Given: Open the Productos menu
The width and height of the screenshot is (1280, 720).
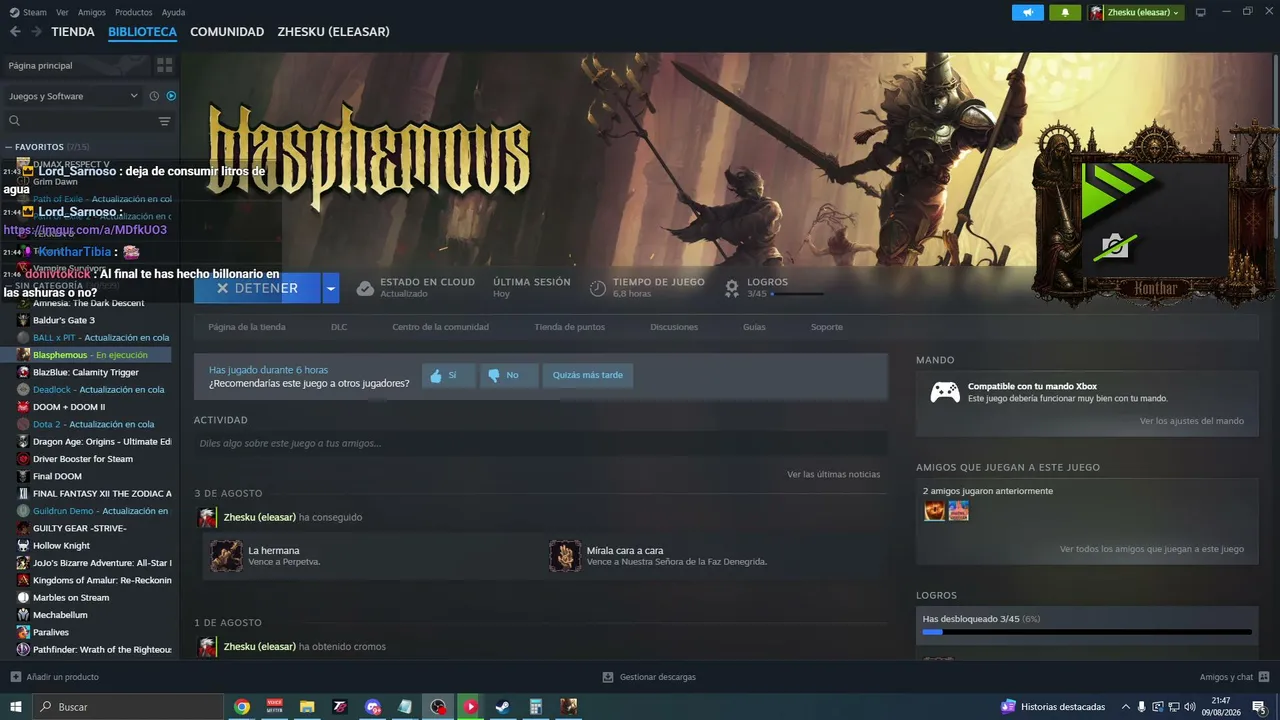Looking at the screenshot, I should 134,12.
